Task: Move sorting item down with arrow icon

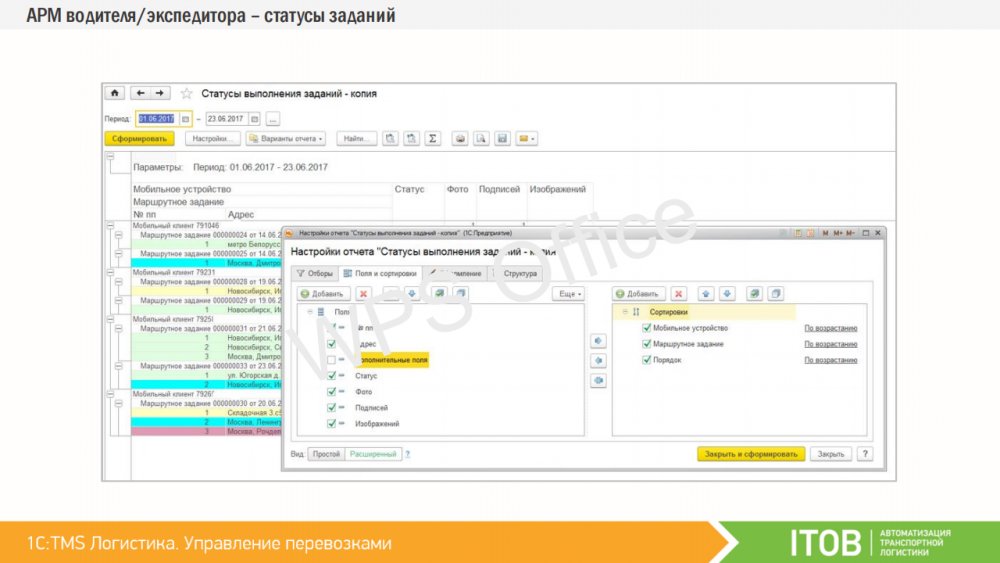Action: [728, 294]
